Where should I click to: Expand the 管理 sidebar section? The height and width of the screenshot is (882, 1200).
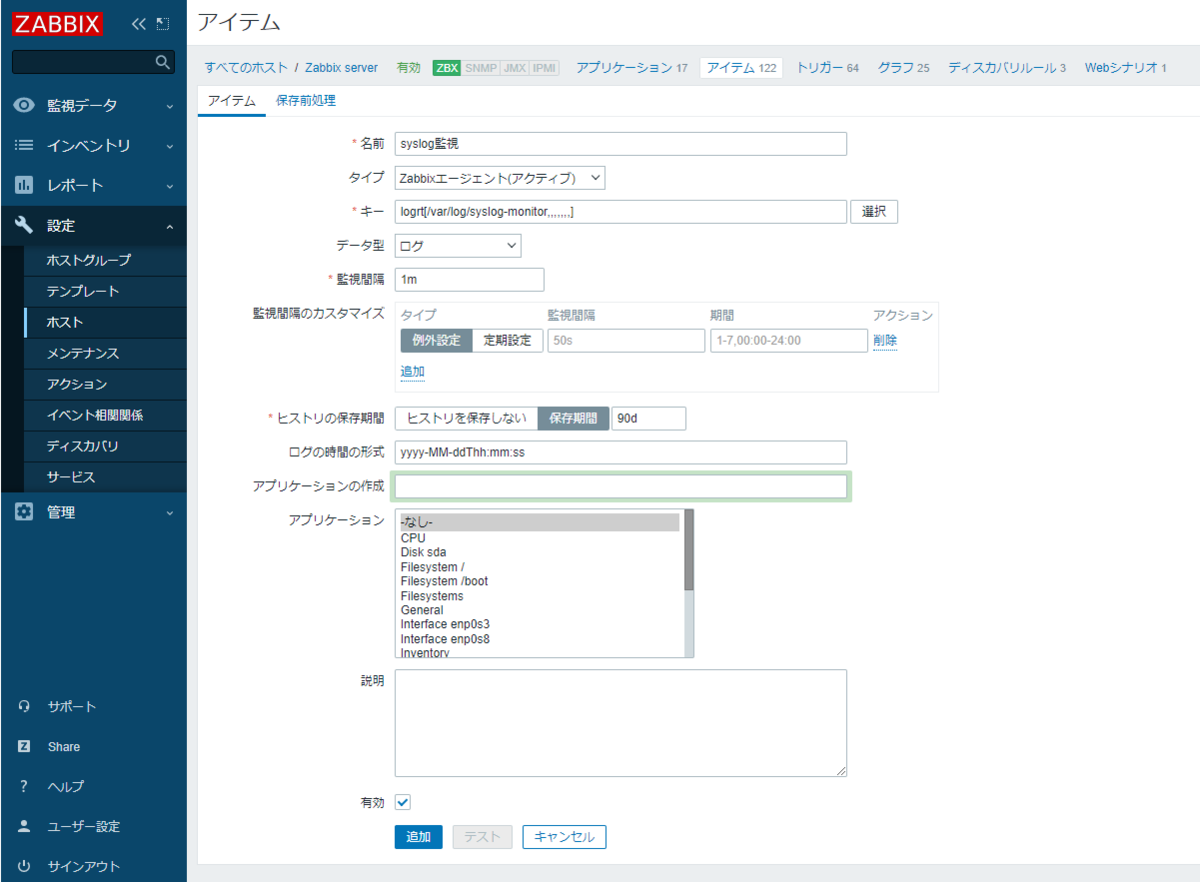coord(24,512)
